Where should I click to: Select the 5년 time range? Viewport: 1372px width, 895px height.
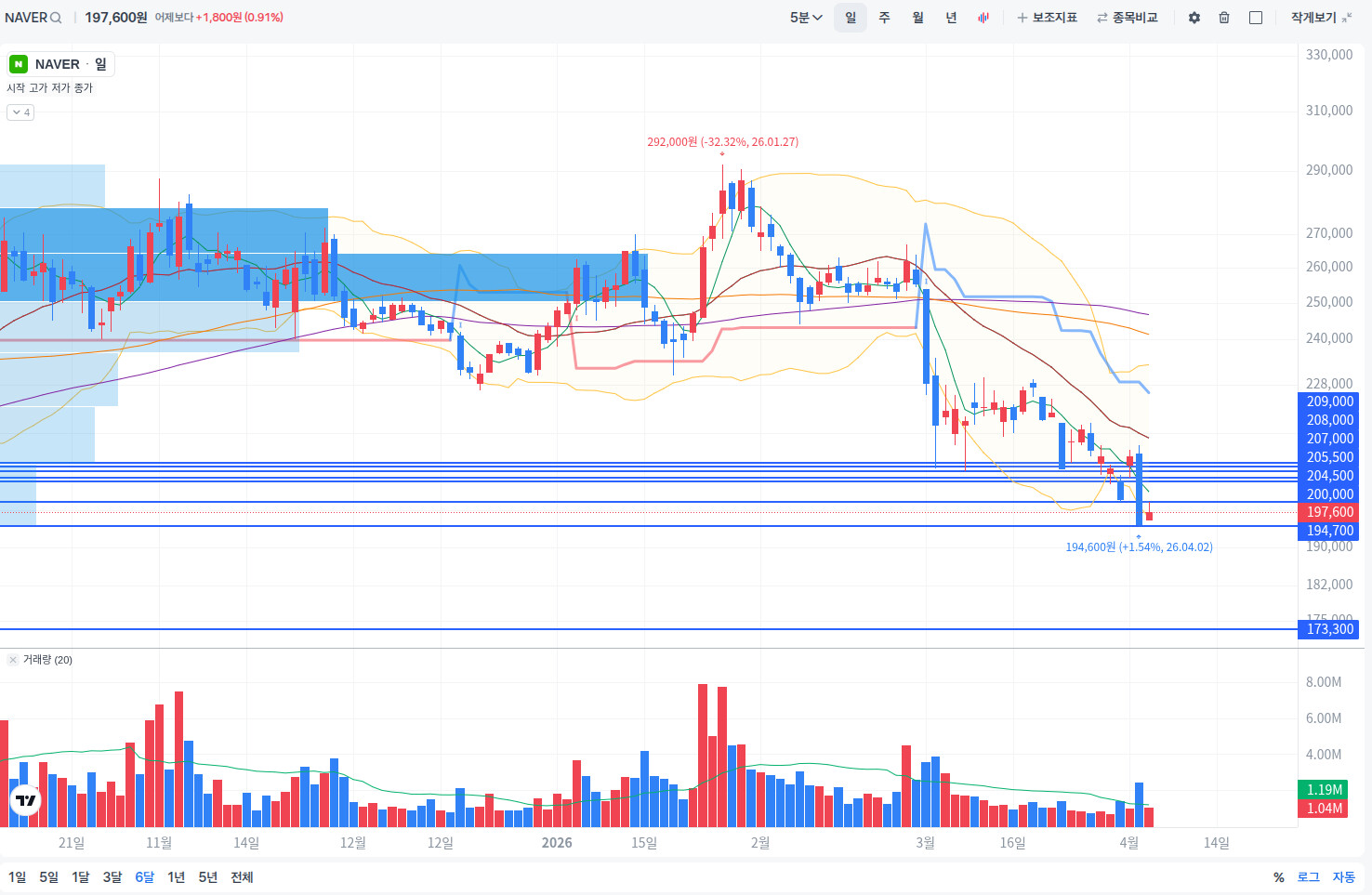208,877
